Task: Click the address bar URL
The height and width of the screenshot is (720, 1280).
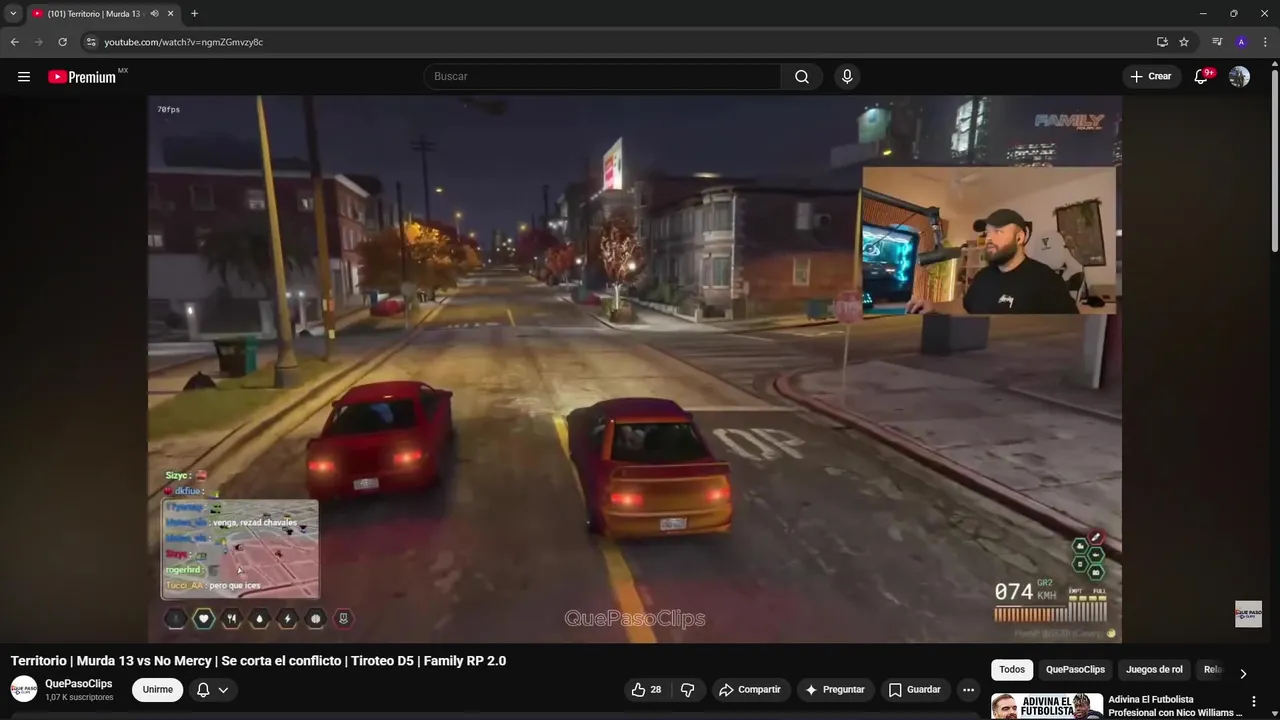Action: (x=184, y=42)
